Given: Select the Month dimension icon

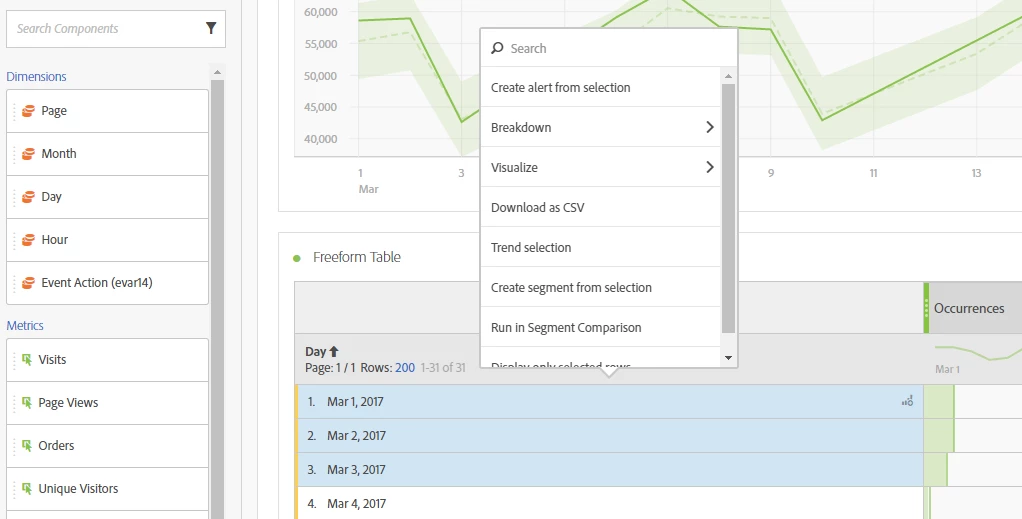Looking at the screenshot, I should click(x=28, y=154).
